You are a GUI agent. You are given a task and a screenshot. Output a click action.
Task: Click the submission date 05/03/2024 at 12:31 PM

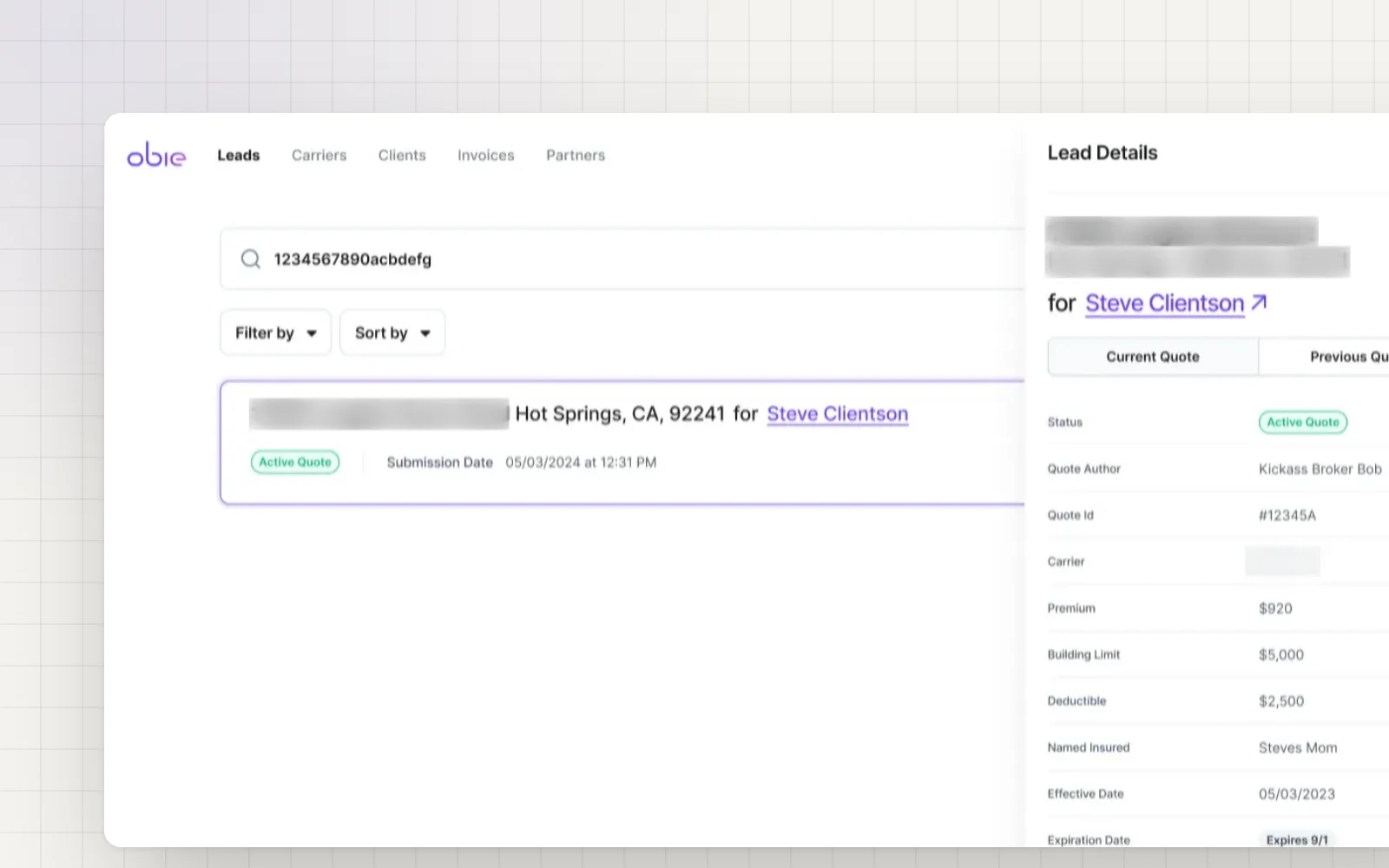click(x=581, y=463)
